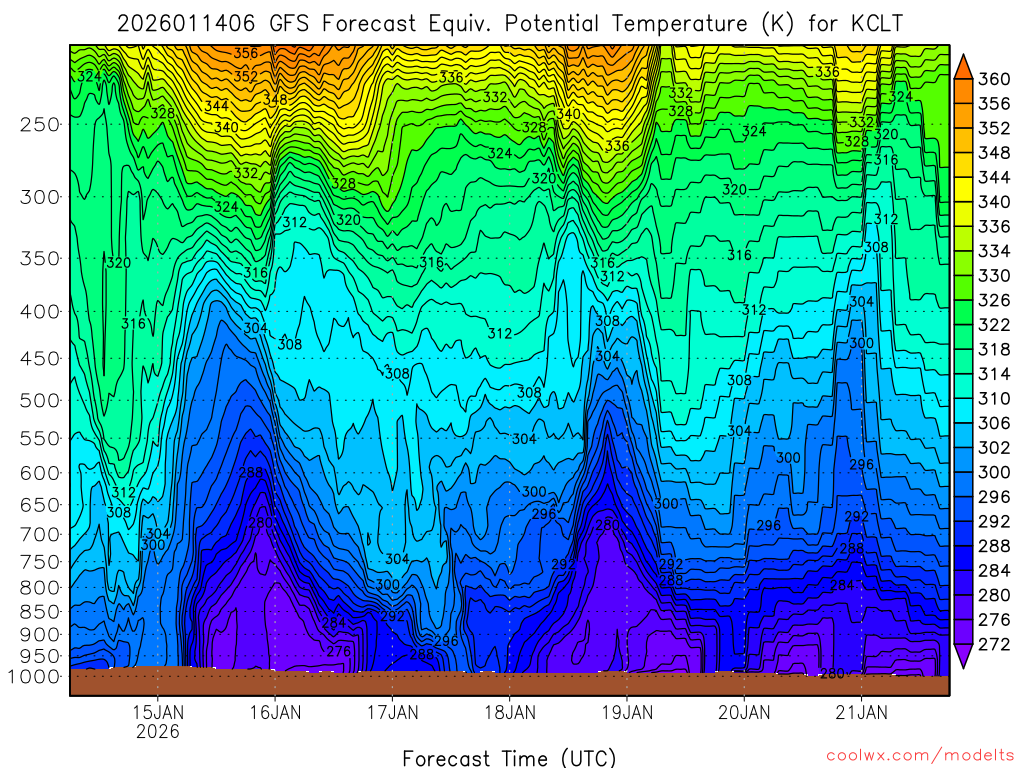
Task: Pick colorbar swatch between 322 and 326
Action: 963,313
